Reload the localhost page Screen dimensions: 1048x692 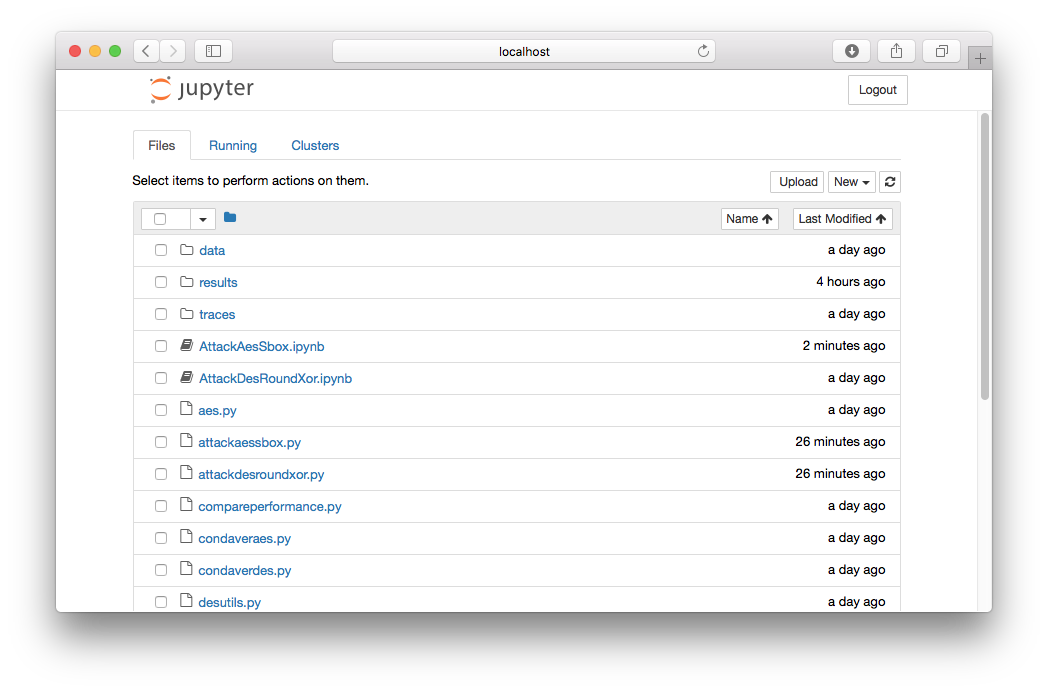[703, 51]
